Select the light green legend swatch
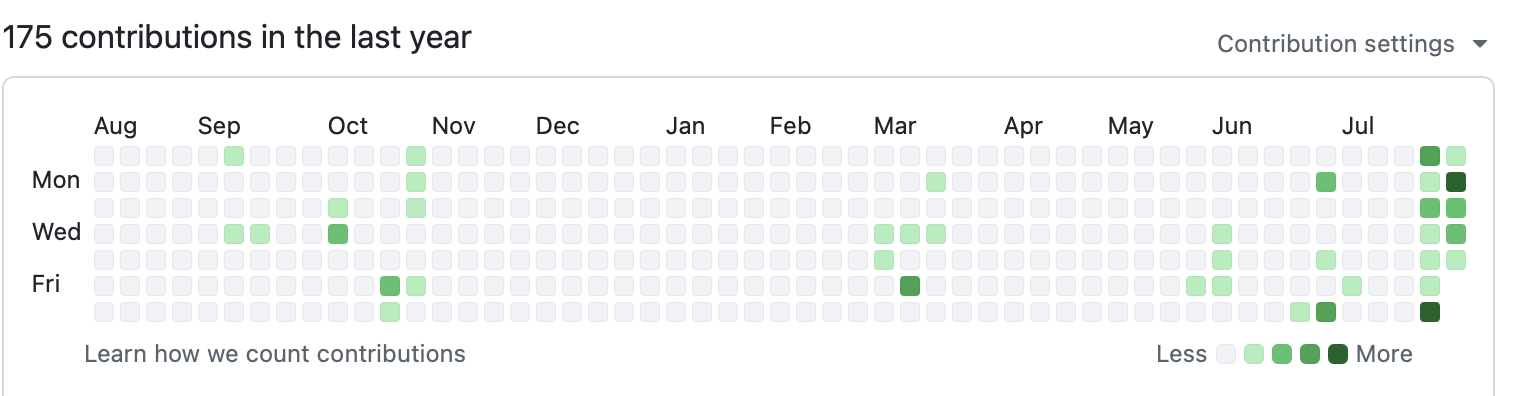The image size is (1518, 396). click(1254, 354)
